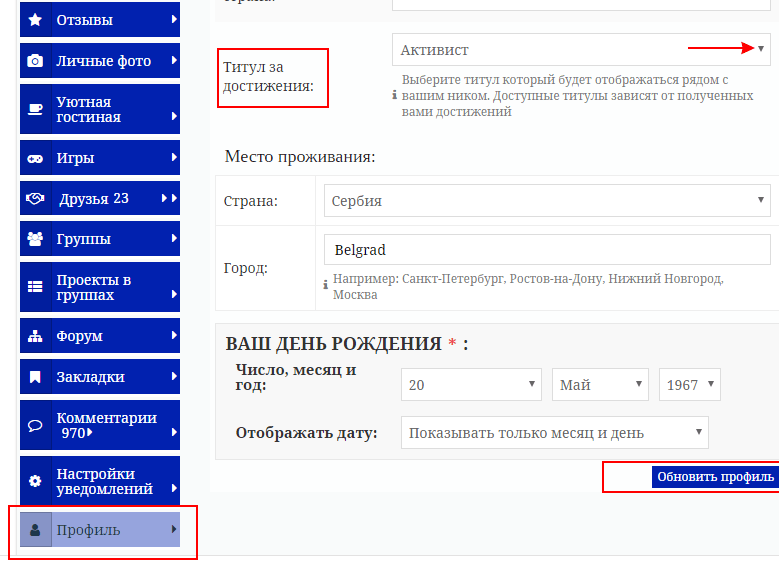Screen dimensions: 779x569
Task: Click the speech bubble icon for Комментарии
Action: tap(35, 425)
